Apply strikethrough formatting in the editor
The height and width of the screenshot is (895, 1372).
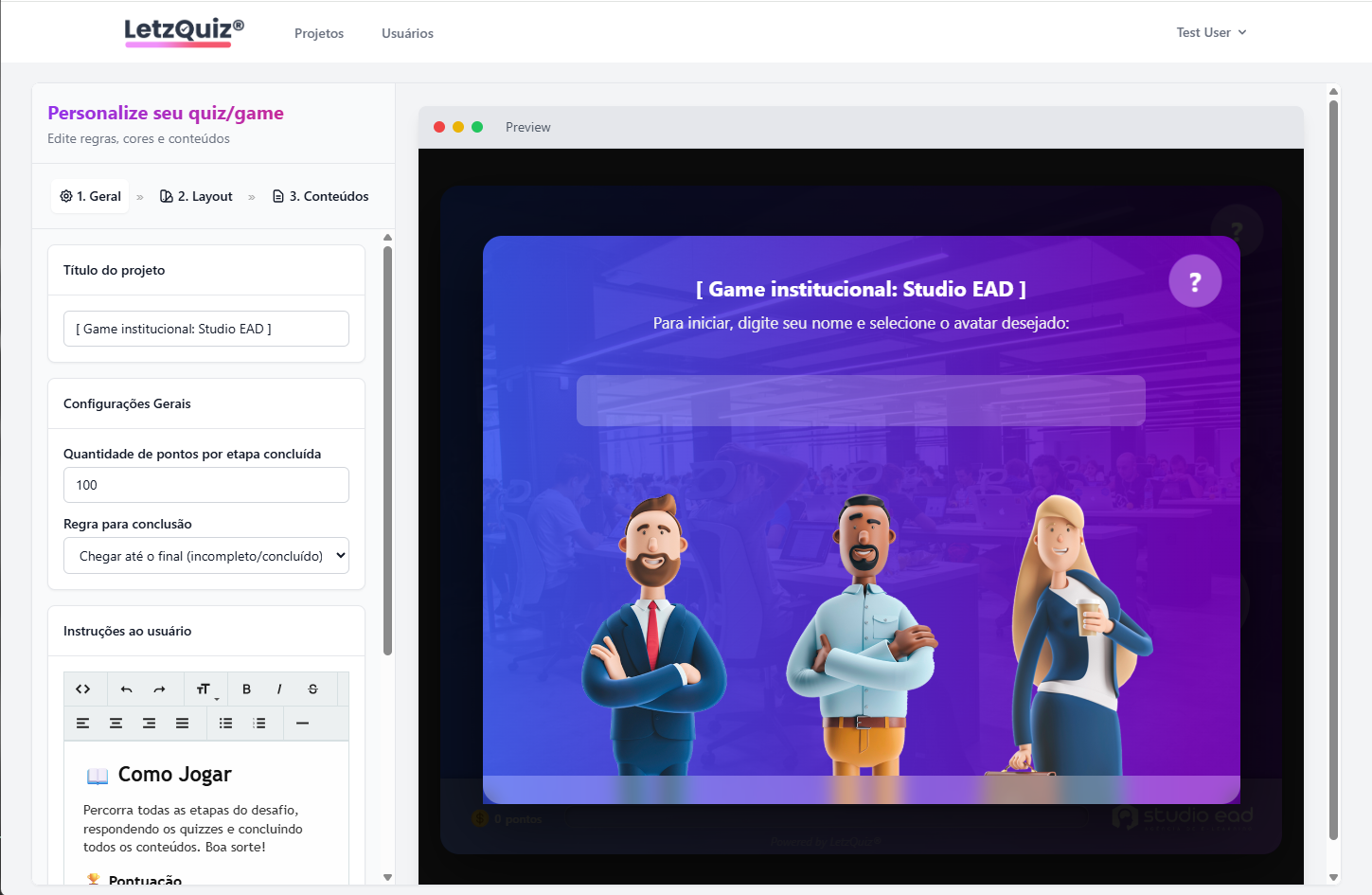(x=313, y=689)
